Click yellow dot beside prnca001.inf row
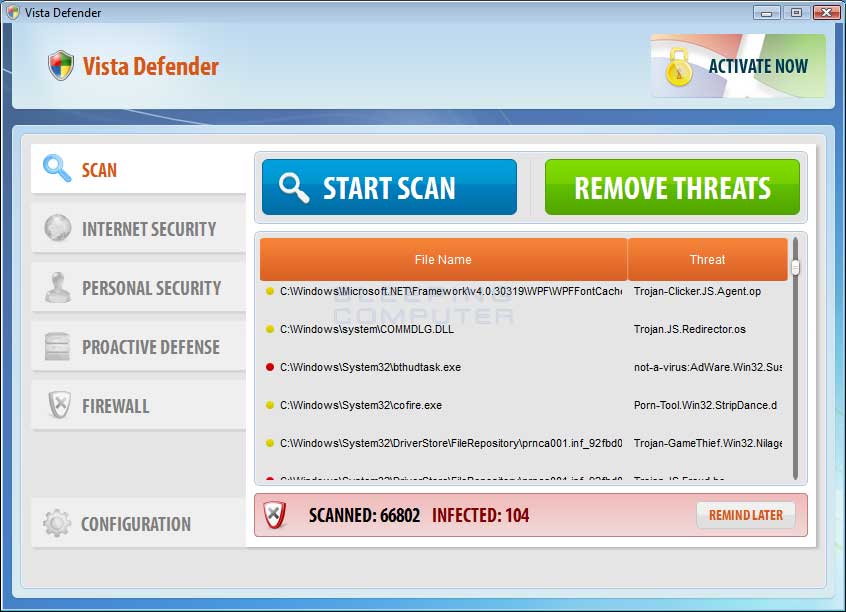This screenshot has height=612, width=846. [x=270, y=443]
